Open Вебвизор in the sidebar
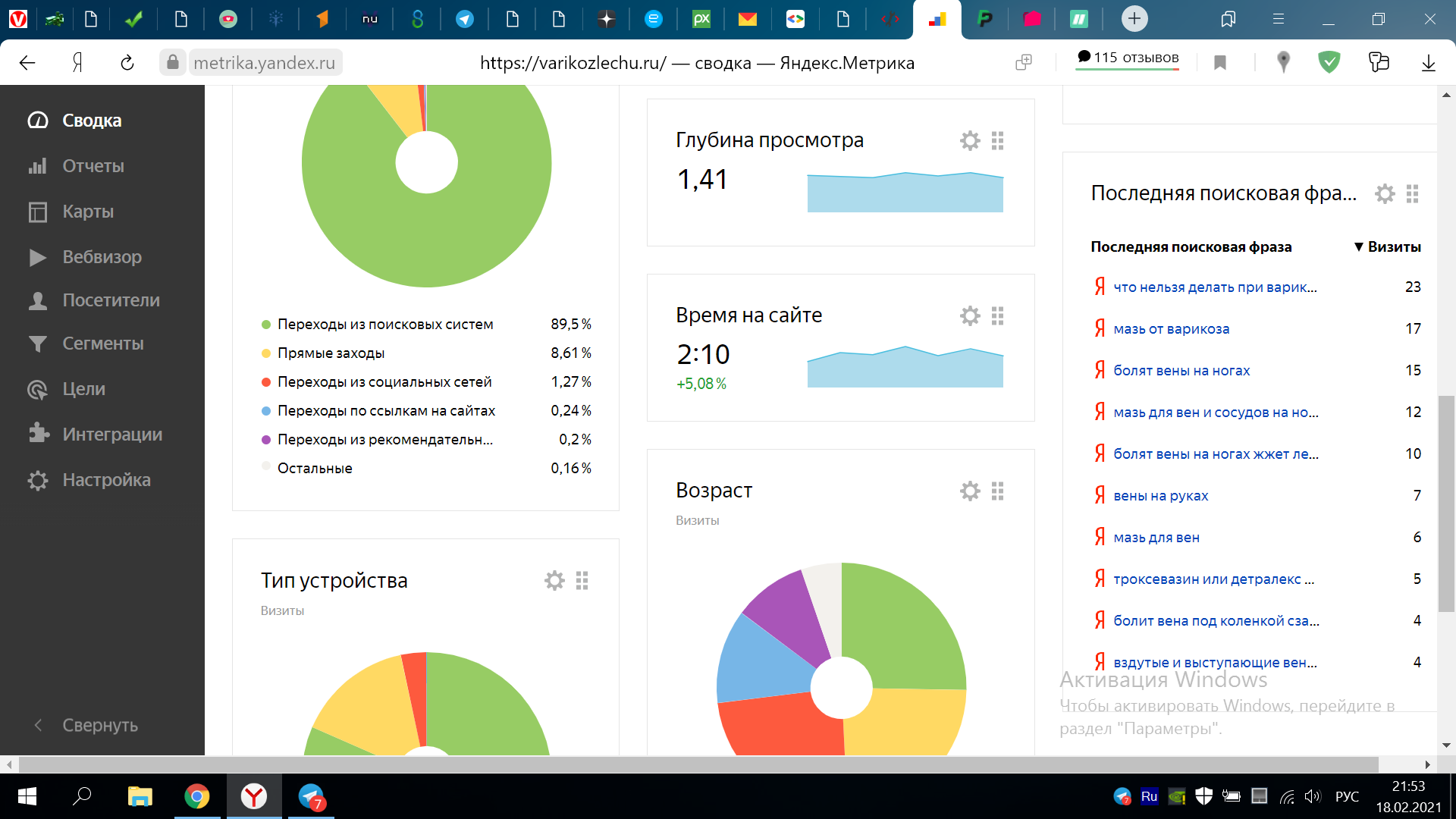This screenshot has height=819, width=1456. (102, 257)
